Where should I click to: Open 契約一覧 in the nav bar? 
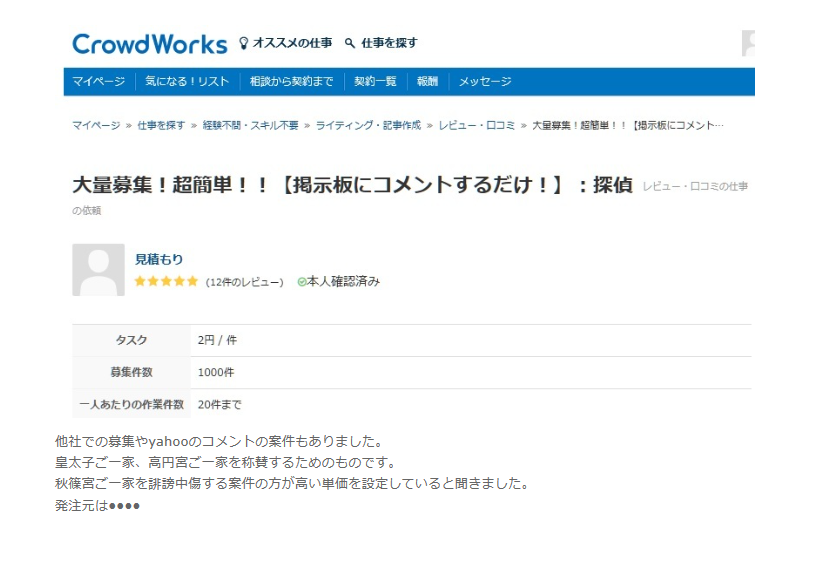pos(375,82)
